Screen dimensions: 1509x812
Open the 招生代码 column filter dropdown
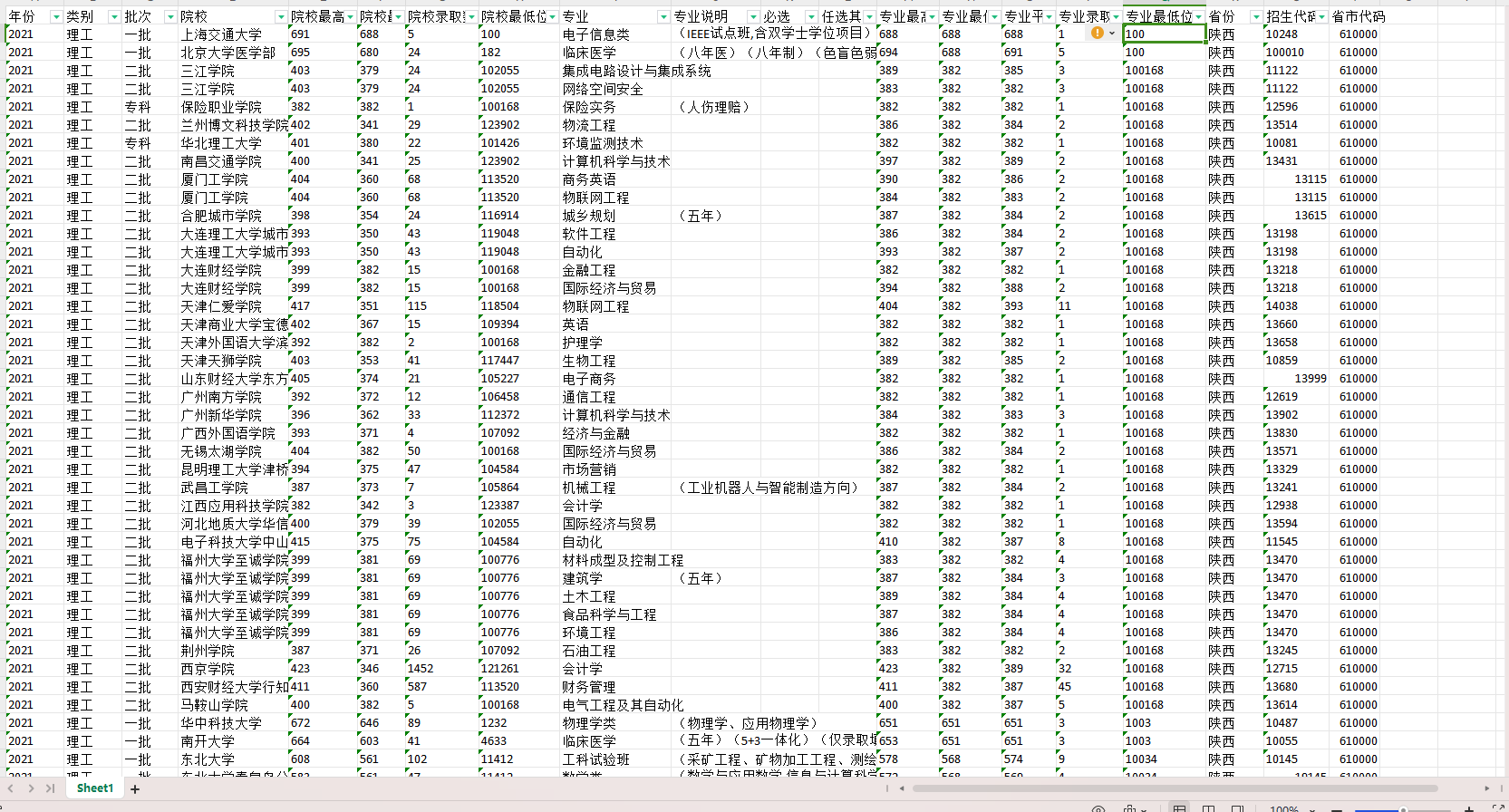click(1321, 17)
